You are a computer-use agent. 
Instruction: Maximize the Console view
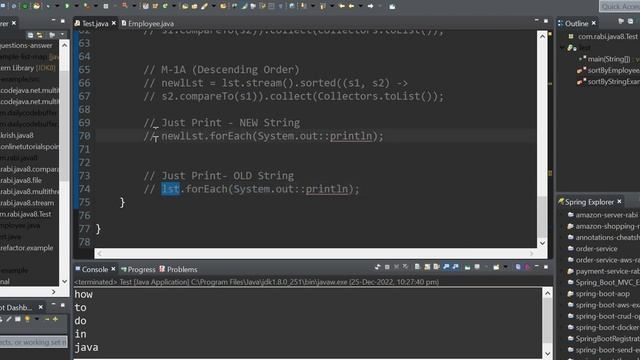point(546,267)
